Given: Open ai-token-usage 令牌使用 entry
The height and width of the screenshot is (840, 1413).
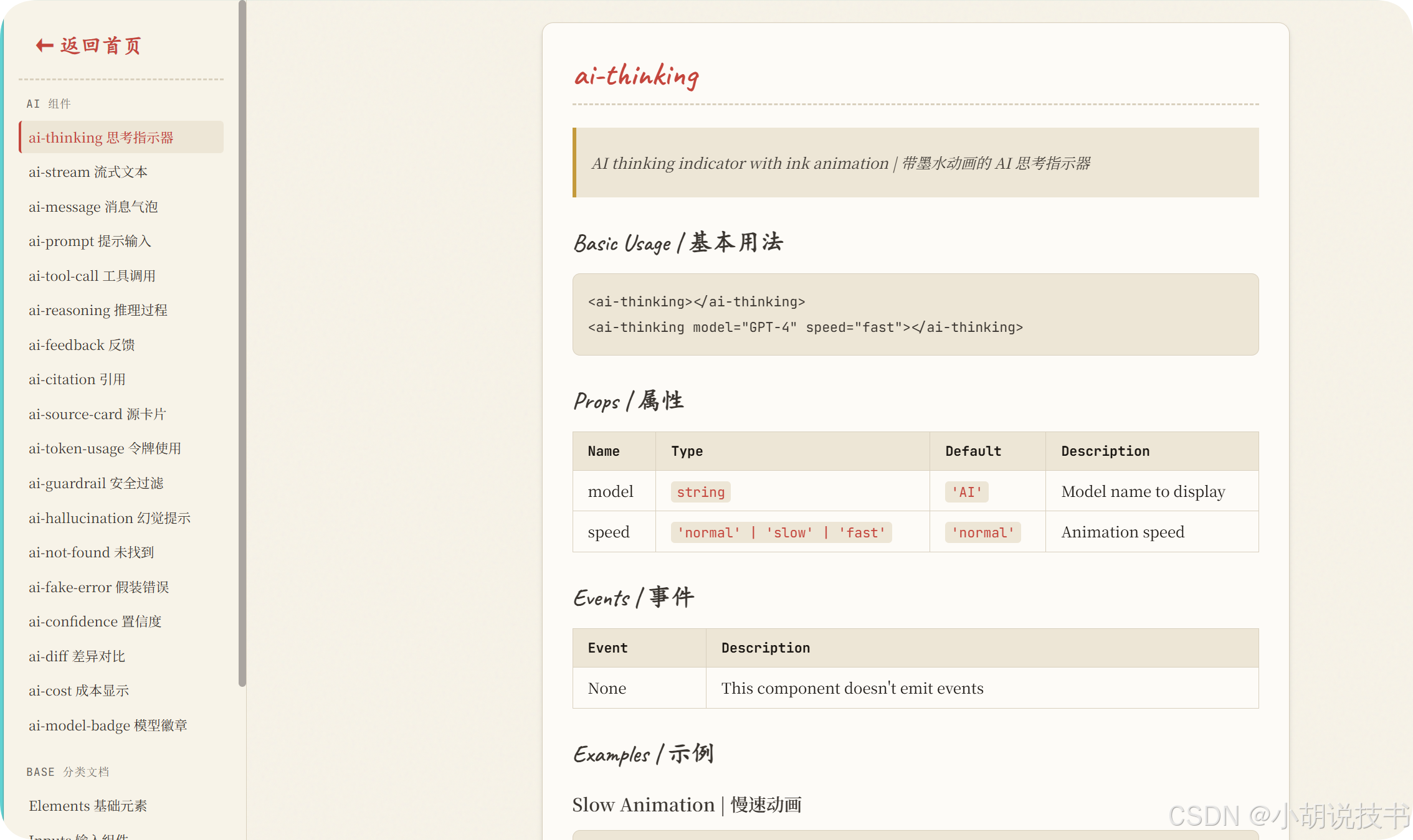Looking at the screenshot, I should point(105,448).
